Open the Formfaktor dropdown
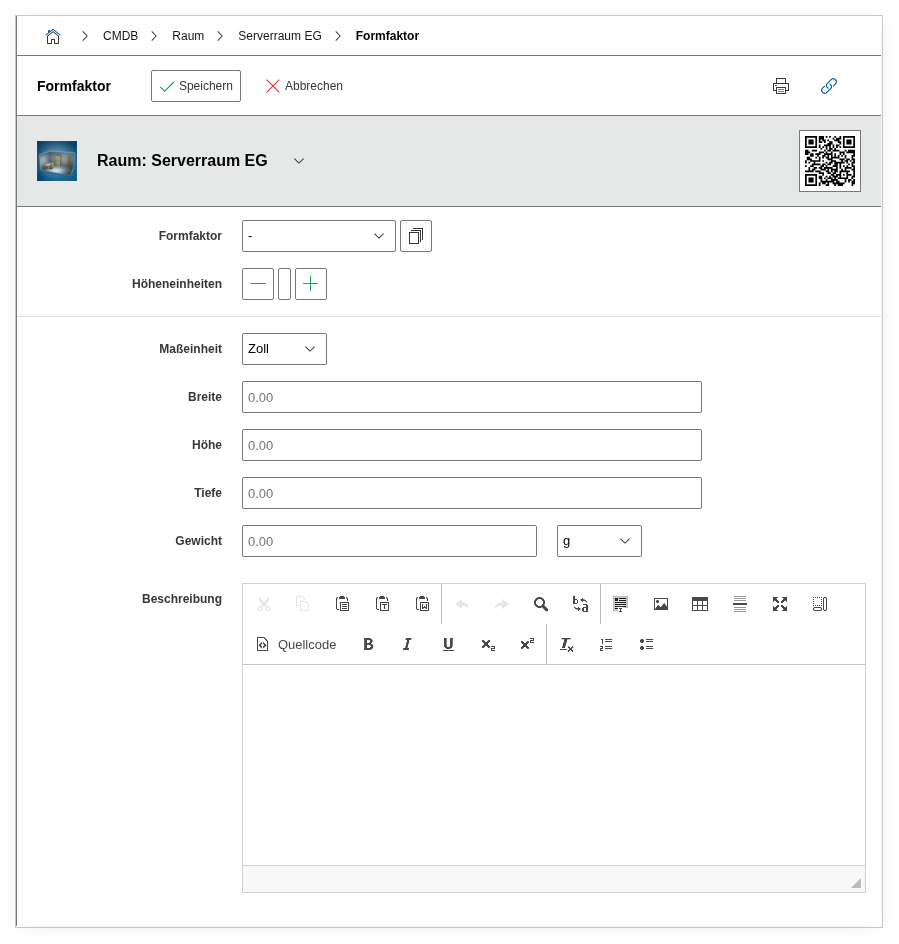 318,236
